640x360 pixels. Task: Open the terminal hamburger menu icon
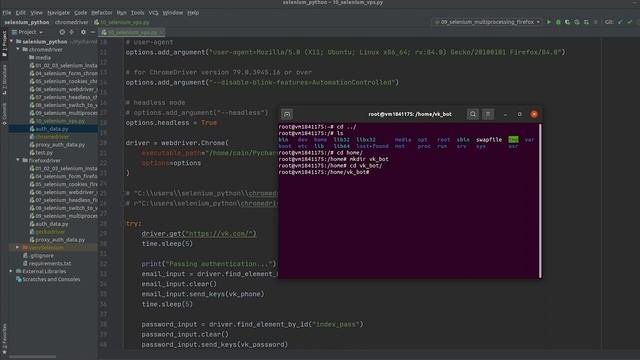(x=488, y=114)
